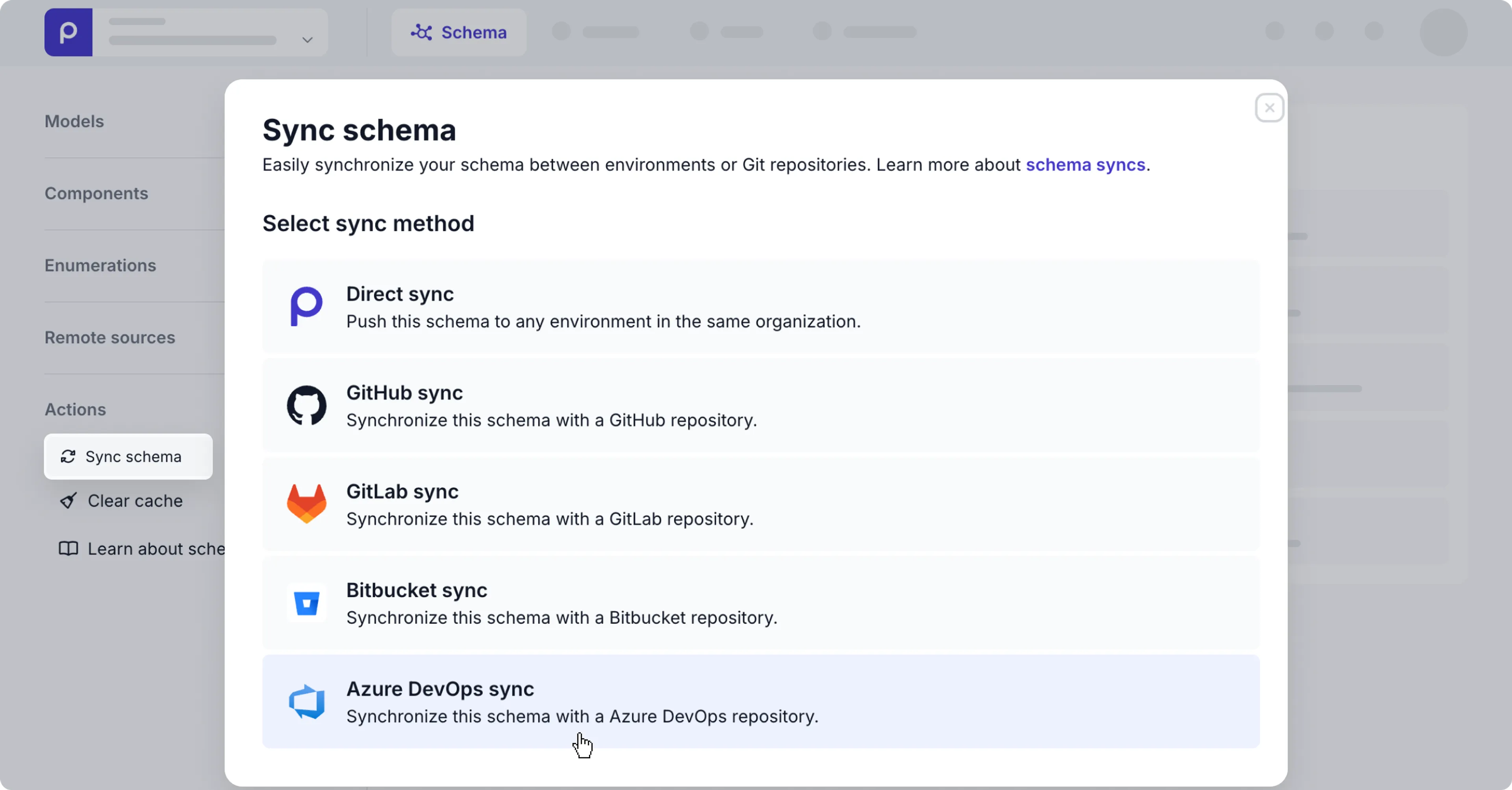Open the Remote sources section
Viewport: 1512px width, 790px height.
(x=109, y=337)
